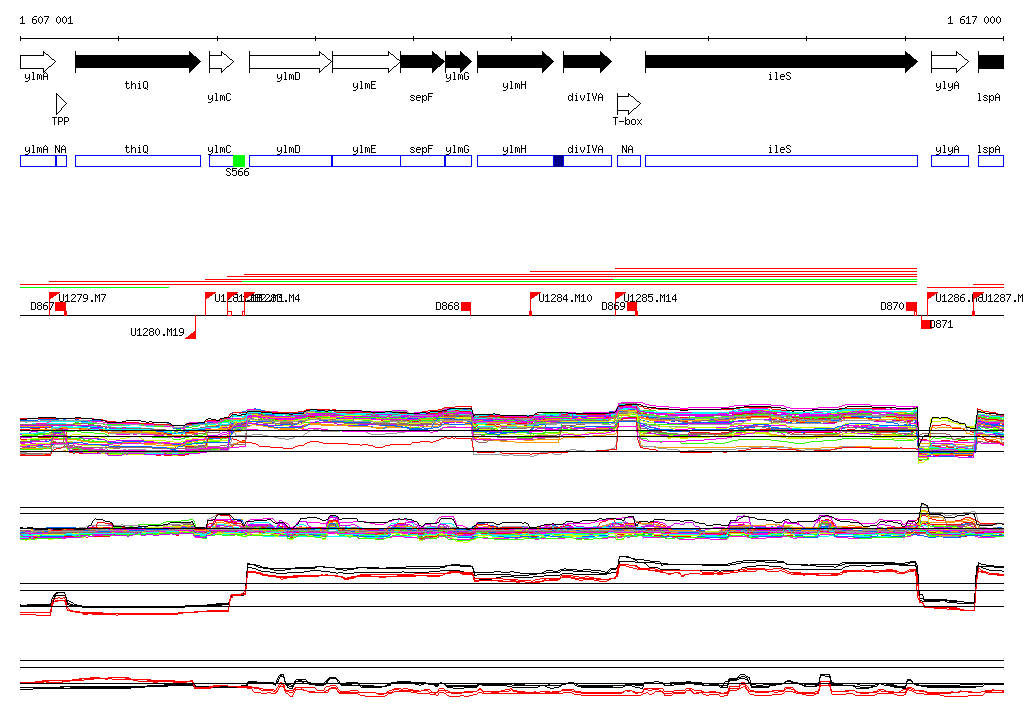
Task: Click the white ylmE gene arrow
Action: point(366,62)
